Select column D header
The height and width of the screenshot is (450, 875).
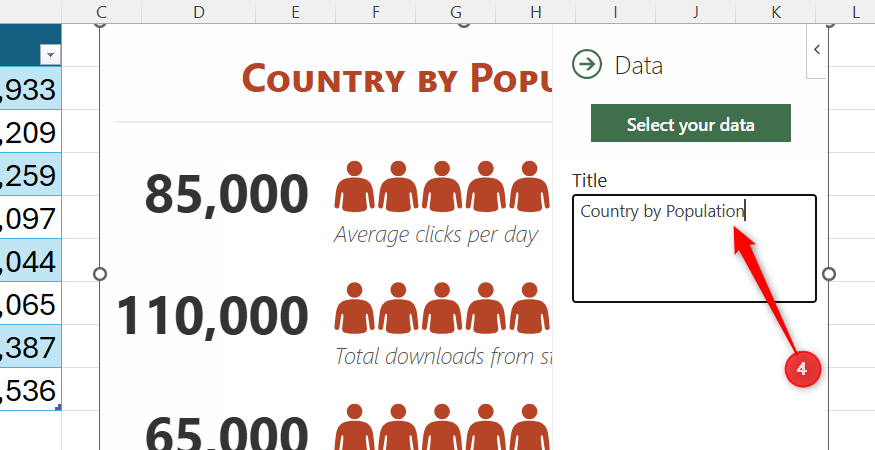[199, 12]
